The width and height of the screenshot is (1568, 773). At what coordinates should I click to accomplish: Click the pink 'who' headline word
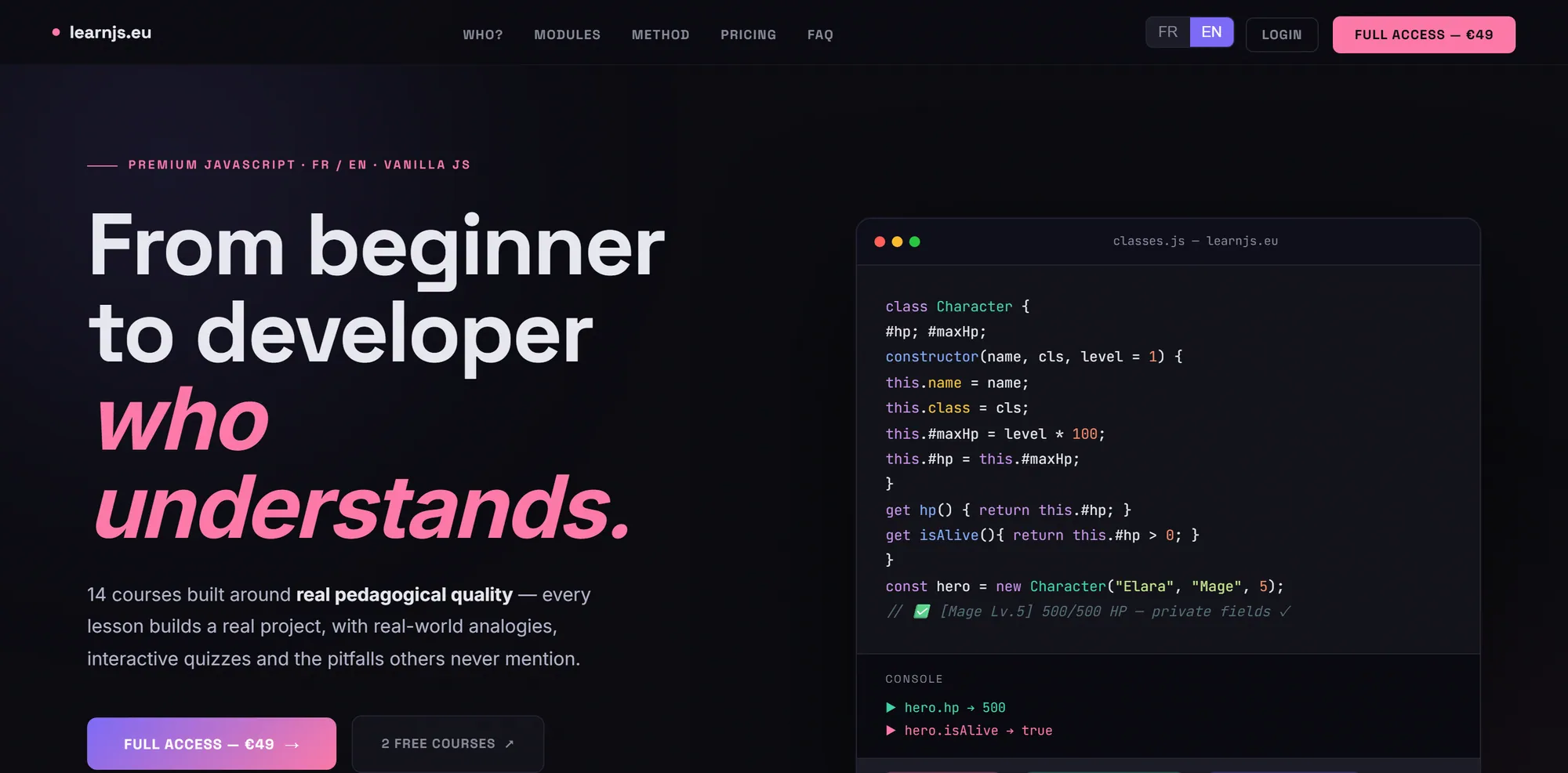pos(182,421)
